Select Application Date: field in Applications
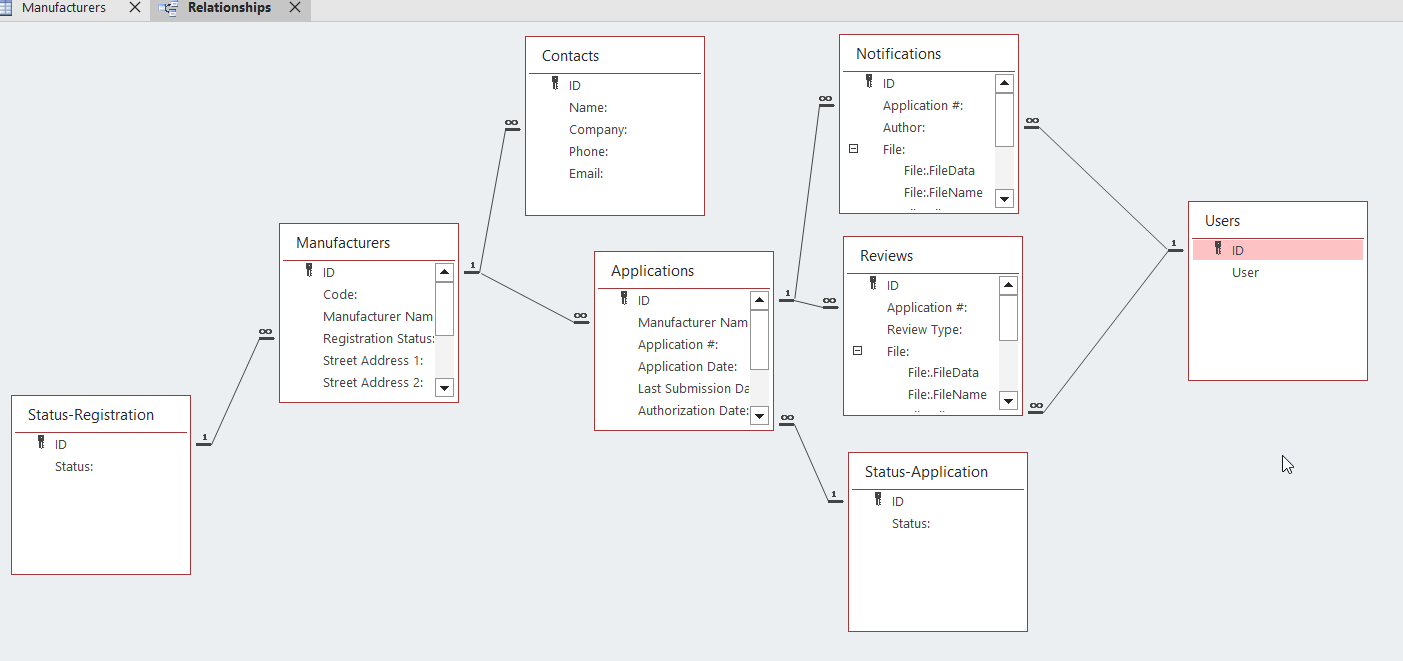Viewport: 1403px width, 661px height. (688, 367)
